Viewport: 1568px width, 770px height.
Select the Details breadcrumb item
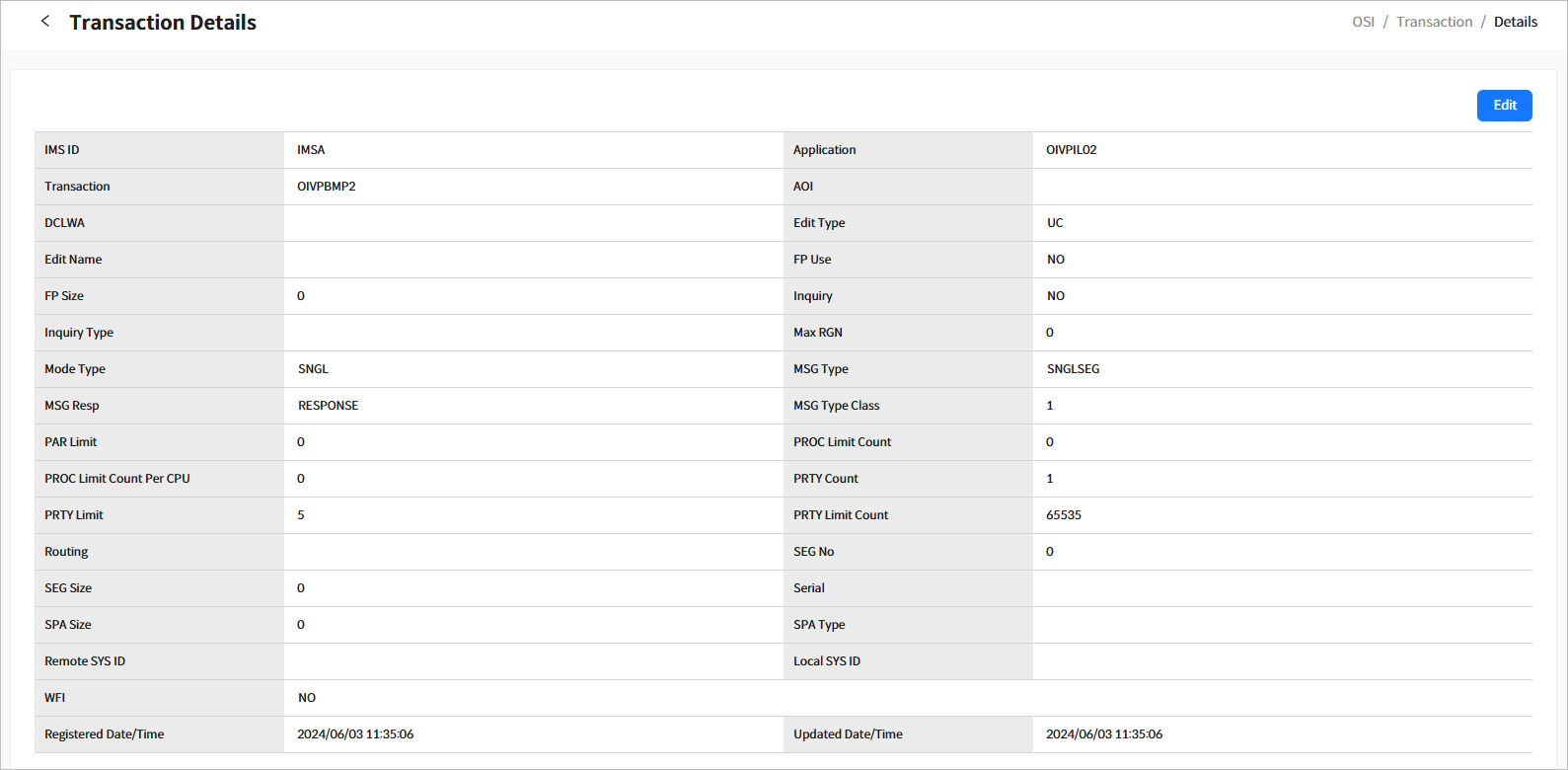[1515, 22]
